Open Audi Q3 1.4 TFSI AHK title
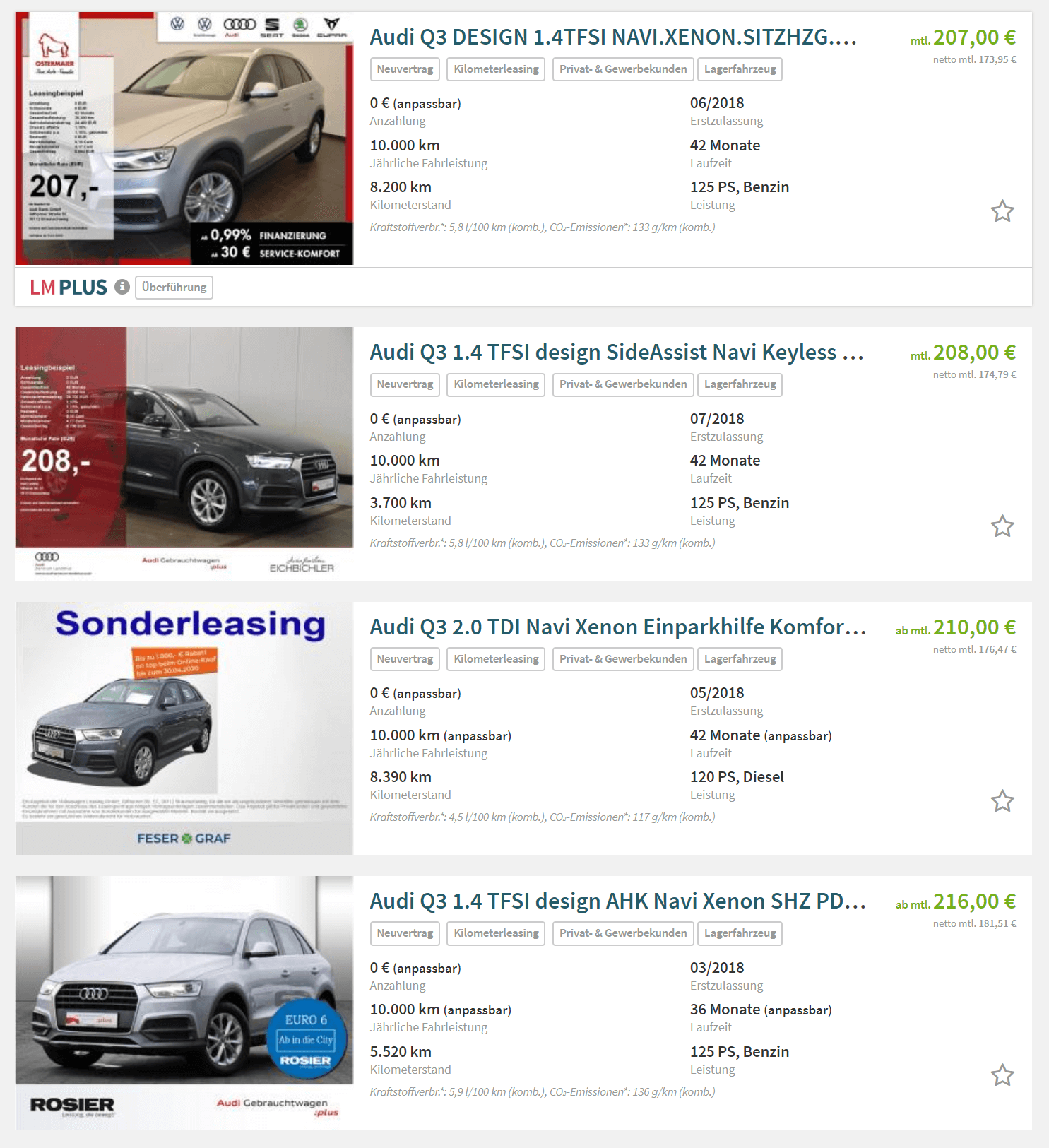Image resolution: width=1049 pixels, height=1148 pixels. (618, 901)
